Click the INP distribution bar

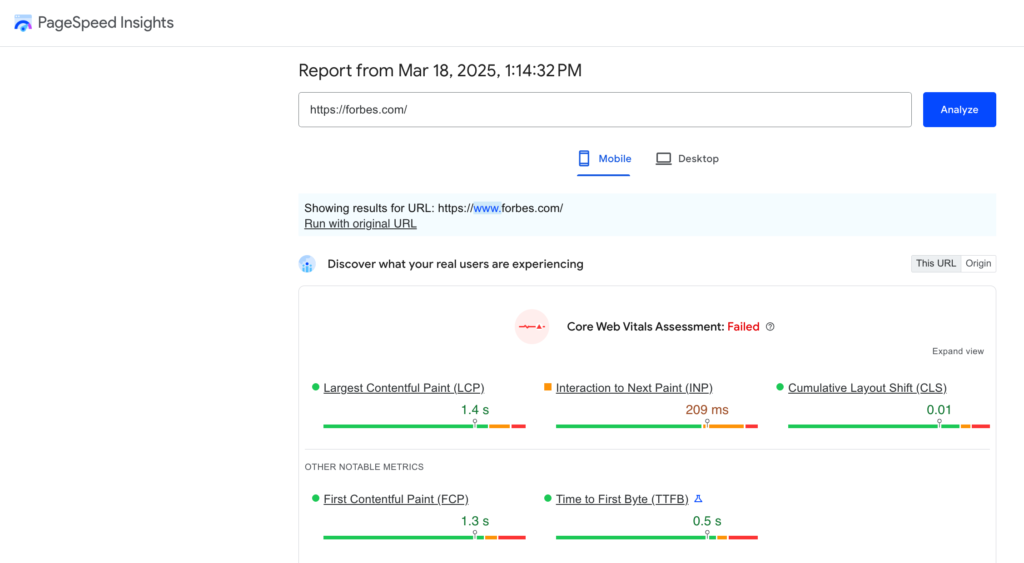pyautogui.click(x=656, y=426)
